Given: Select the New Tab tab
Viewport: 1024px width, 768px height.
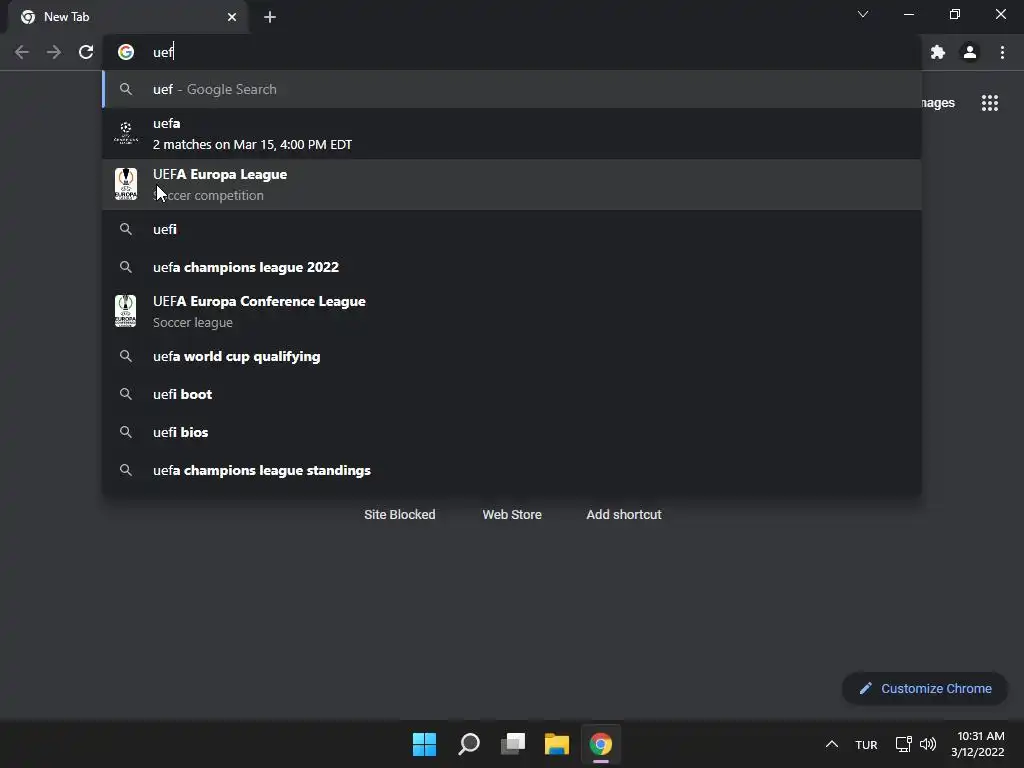Looking at the screenshot, I should tap(128, 17).
